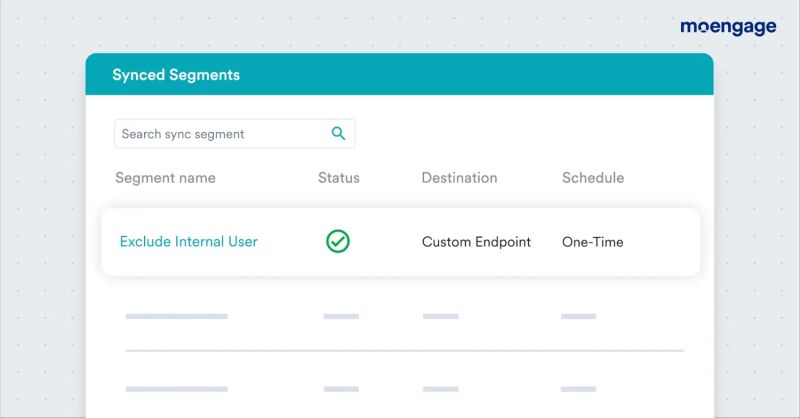Sort by the Segment name column header
Screen dimensions: 800x418
tap(165, 178)
